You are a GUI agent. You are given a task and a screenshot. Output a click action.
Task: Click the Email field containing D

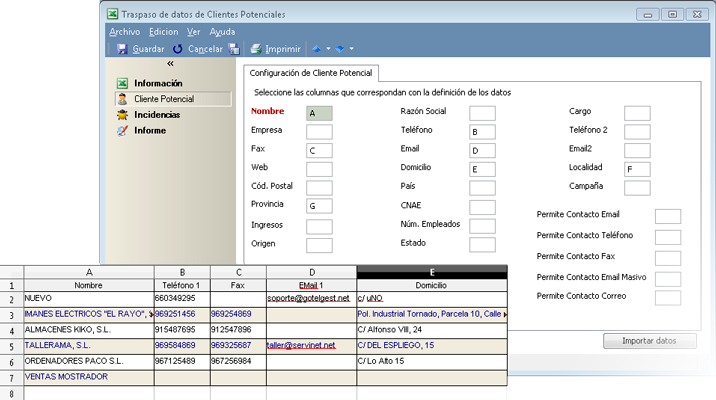click(482, 151)
